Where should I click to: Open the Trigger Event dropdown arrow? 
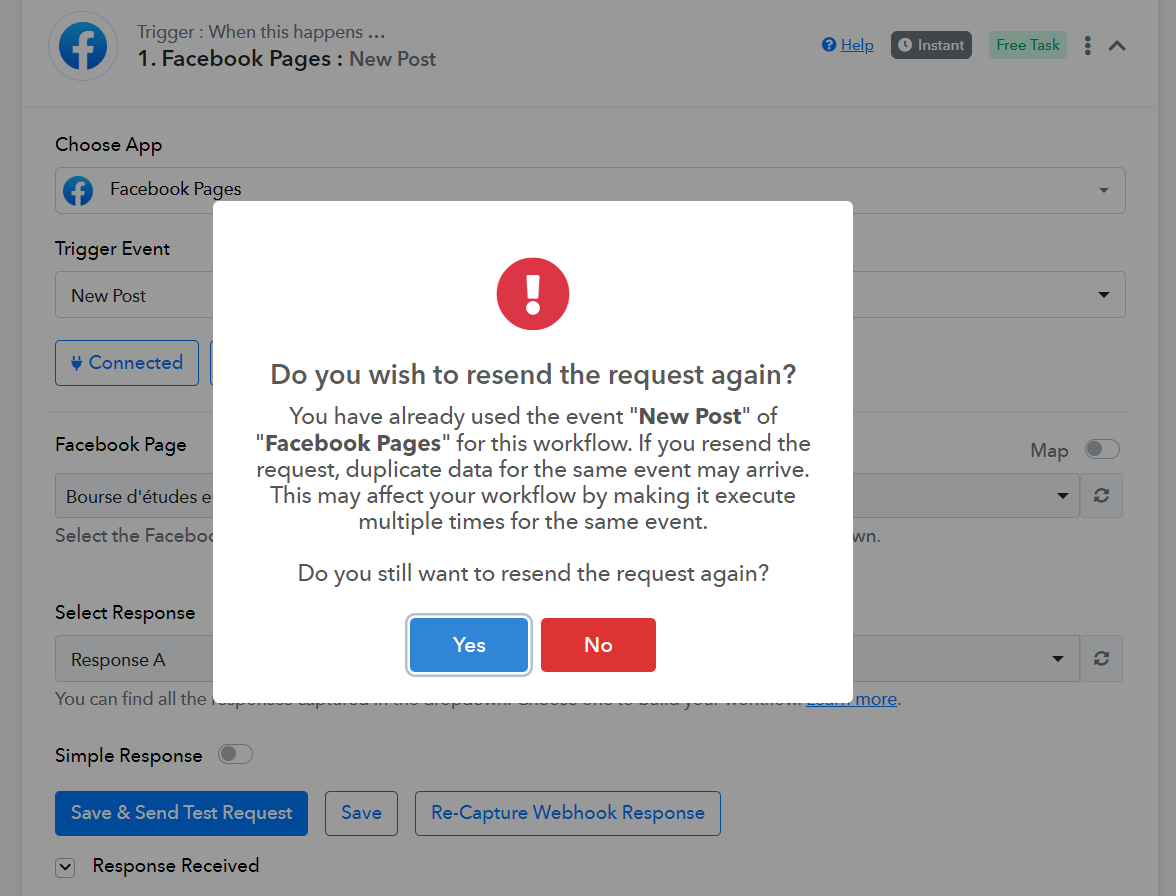[x=1103, y=295]
